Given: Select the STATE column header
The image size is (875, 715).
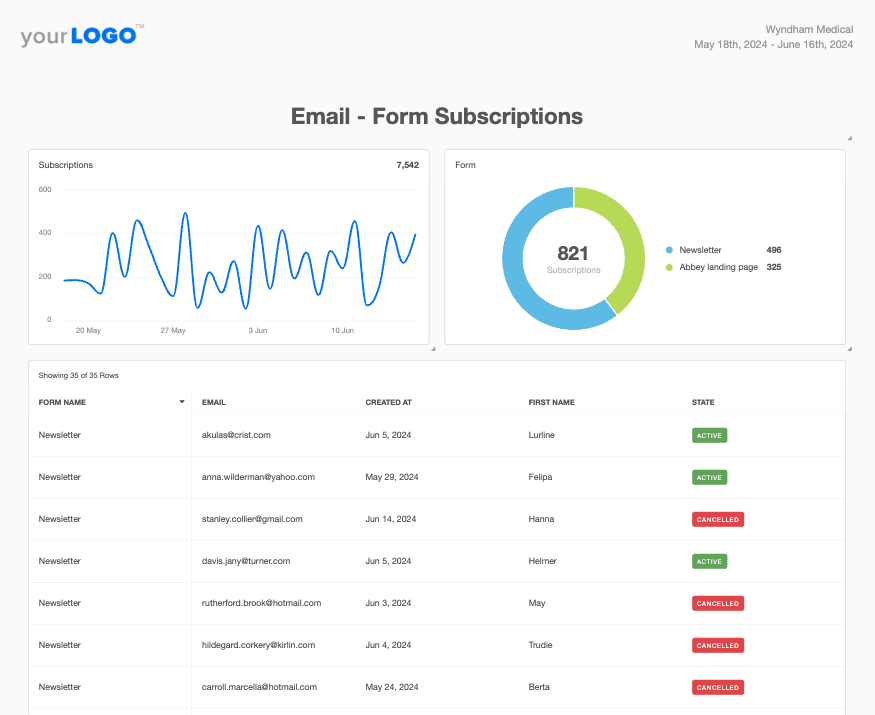Looking at the screenshot, I should pyautogui.click(x=703, y=402).
